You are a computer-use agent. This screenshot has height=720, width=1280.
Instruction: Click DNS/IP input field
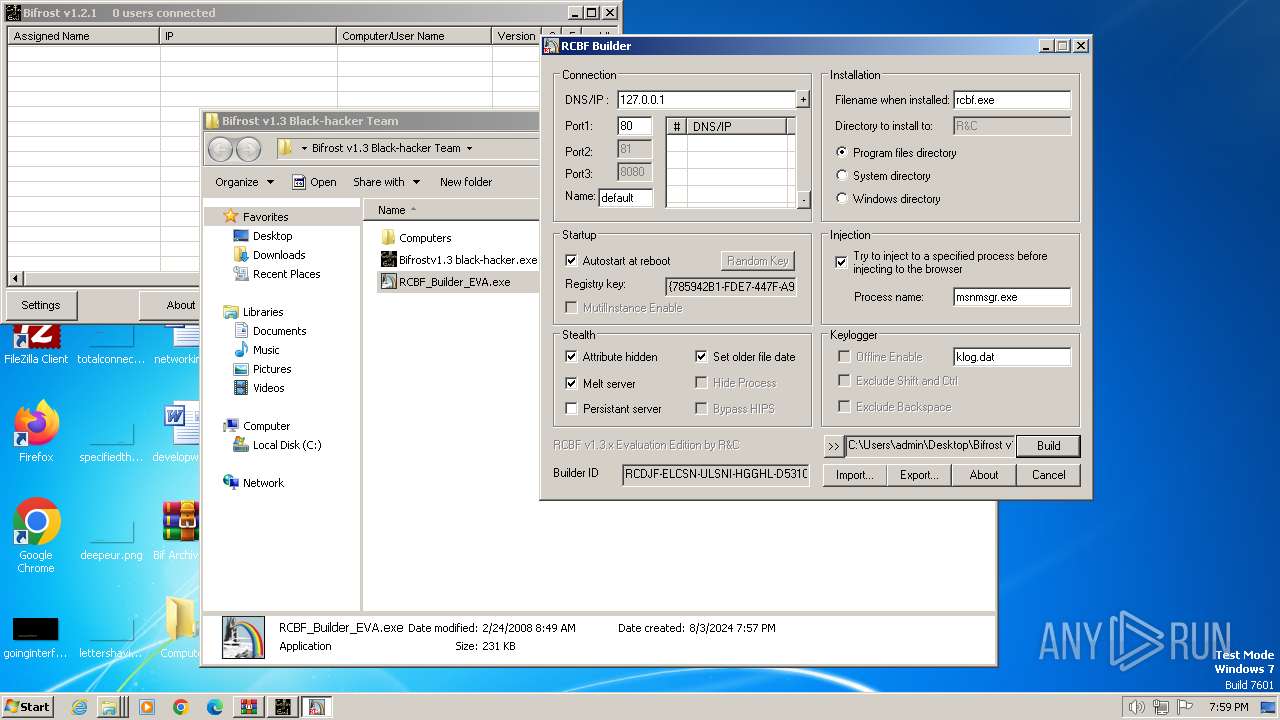coord(706,100)
